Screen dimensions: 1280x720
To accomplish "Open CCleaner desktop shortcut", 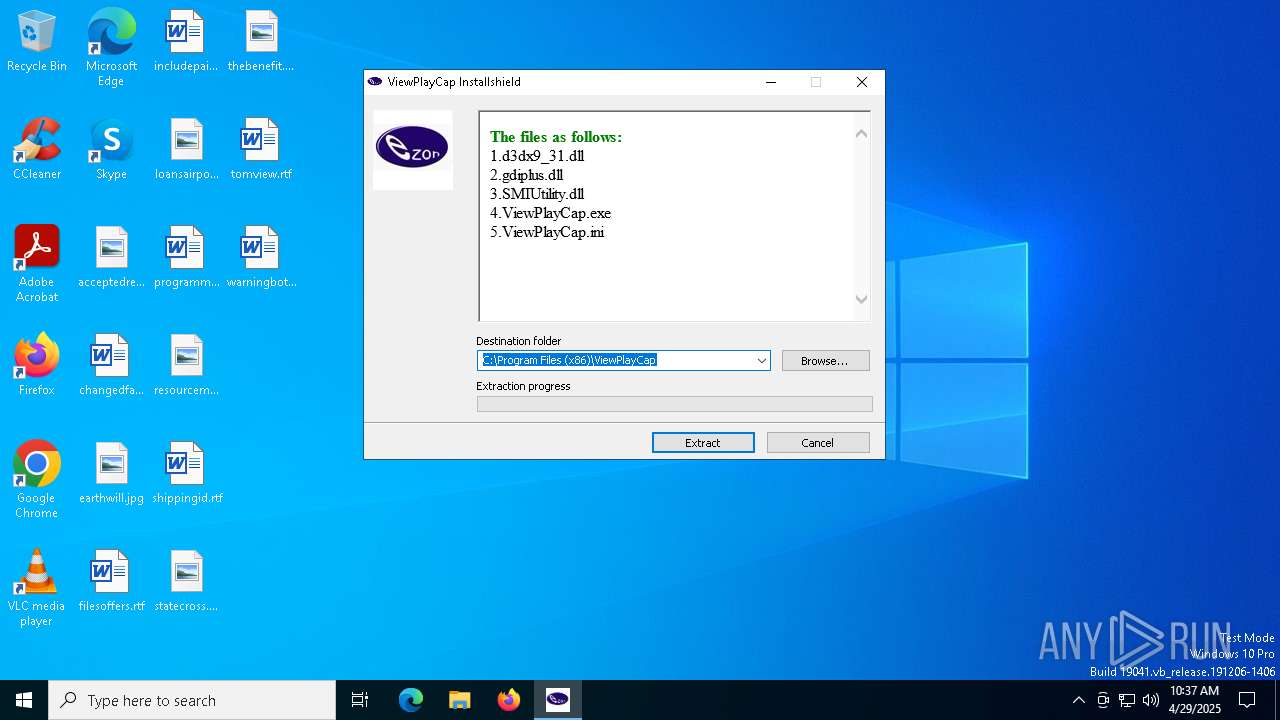I will click(37, 150).
